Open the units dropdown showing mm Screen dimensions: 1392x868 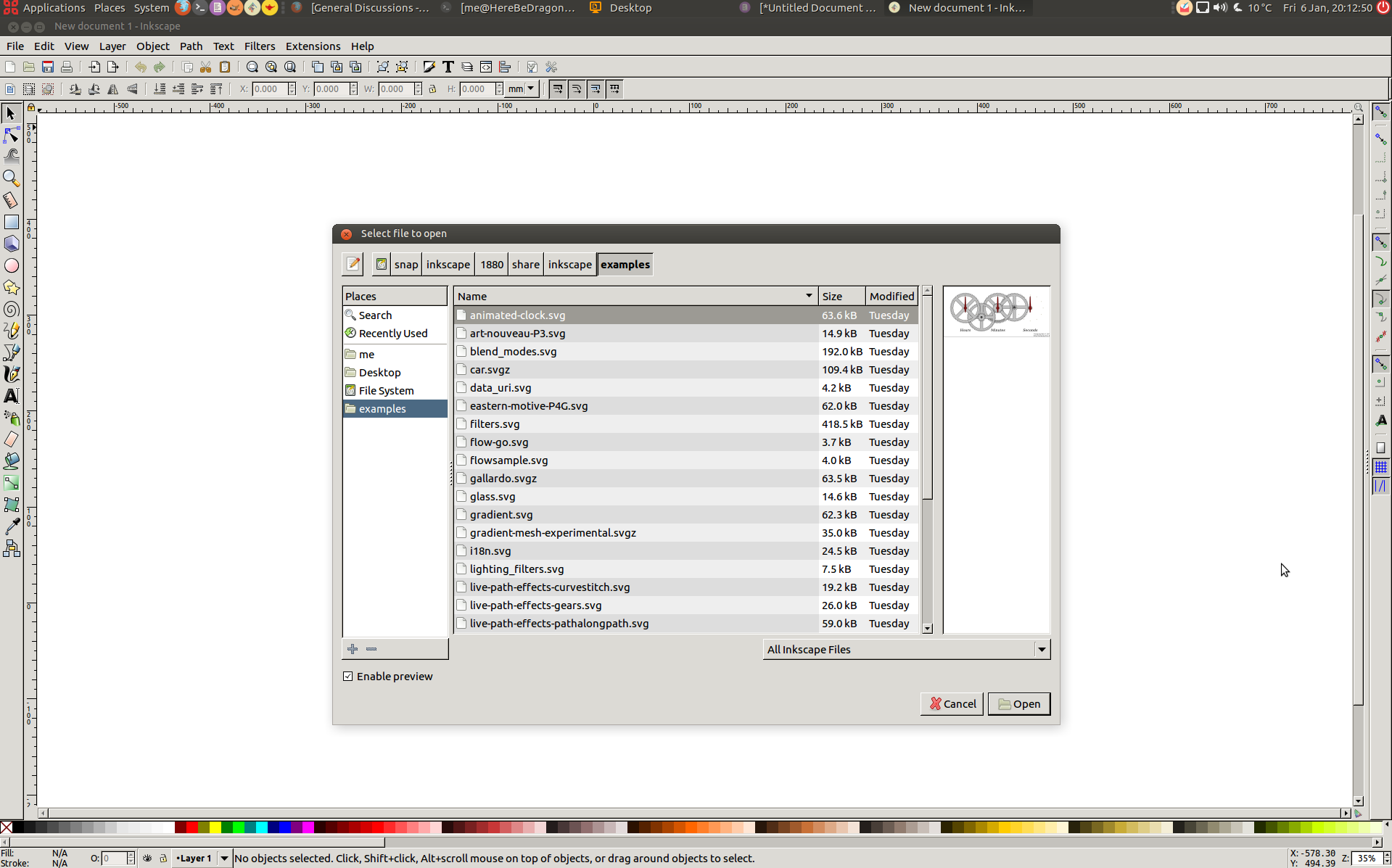[521, 88]
